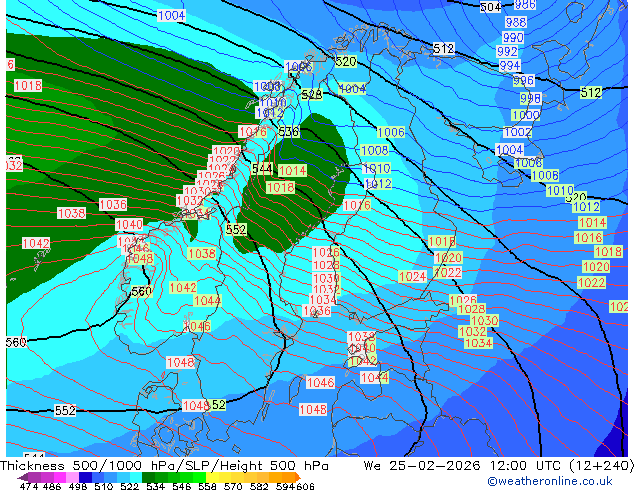Click the date text 'We 25-02-2026 12:00 UTC'
This screenshot has width=634, height=490.
click(464, 465)
